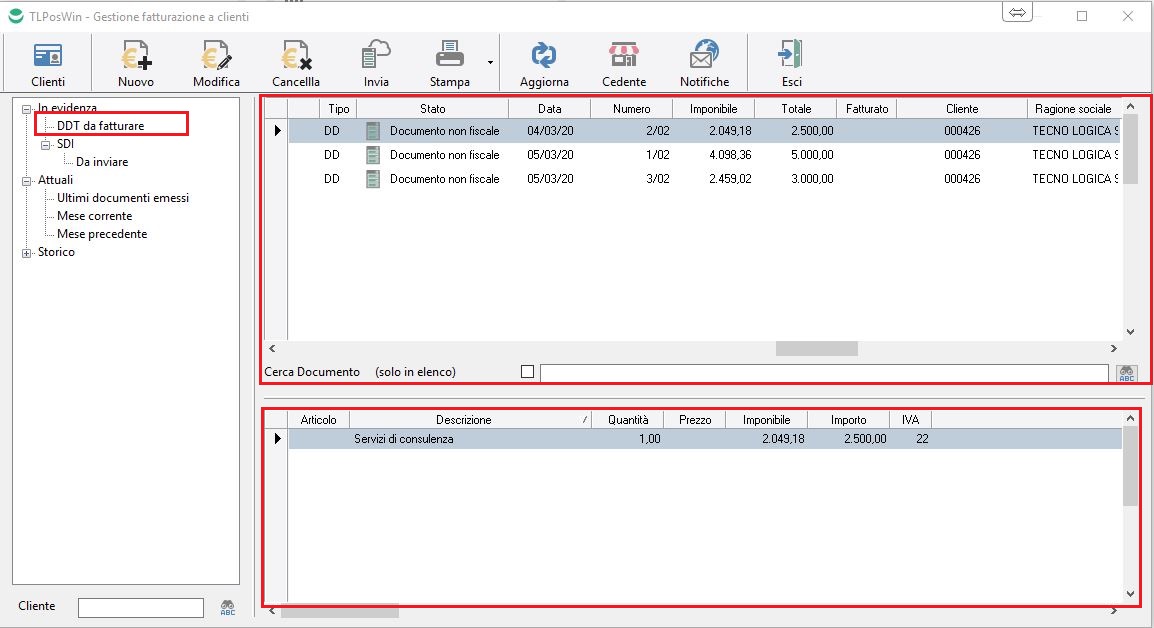Viewport: 1154px width, 628px height.
Task: Open the Notifiche mail icon
Action: tap(704, 56)
